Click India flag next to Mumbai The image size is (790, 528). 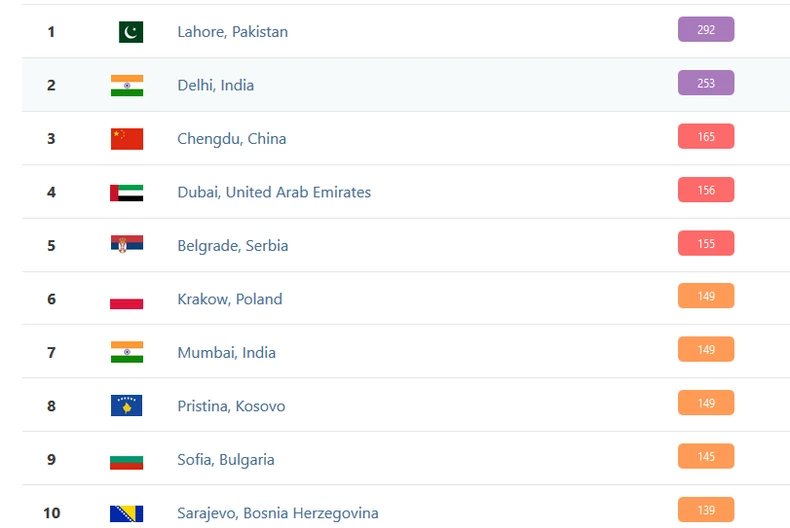(127, 352)
